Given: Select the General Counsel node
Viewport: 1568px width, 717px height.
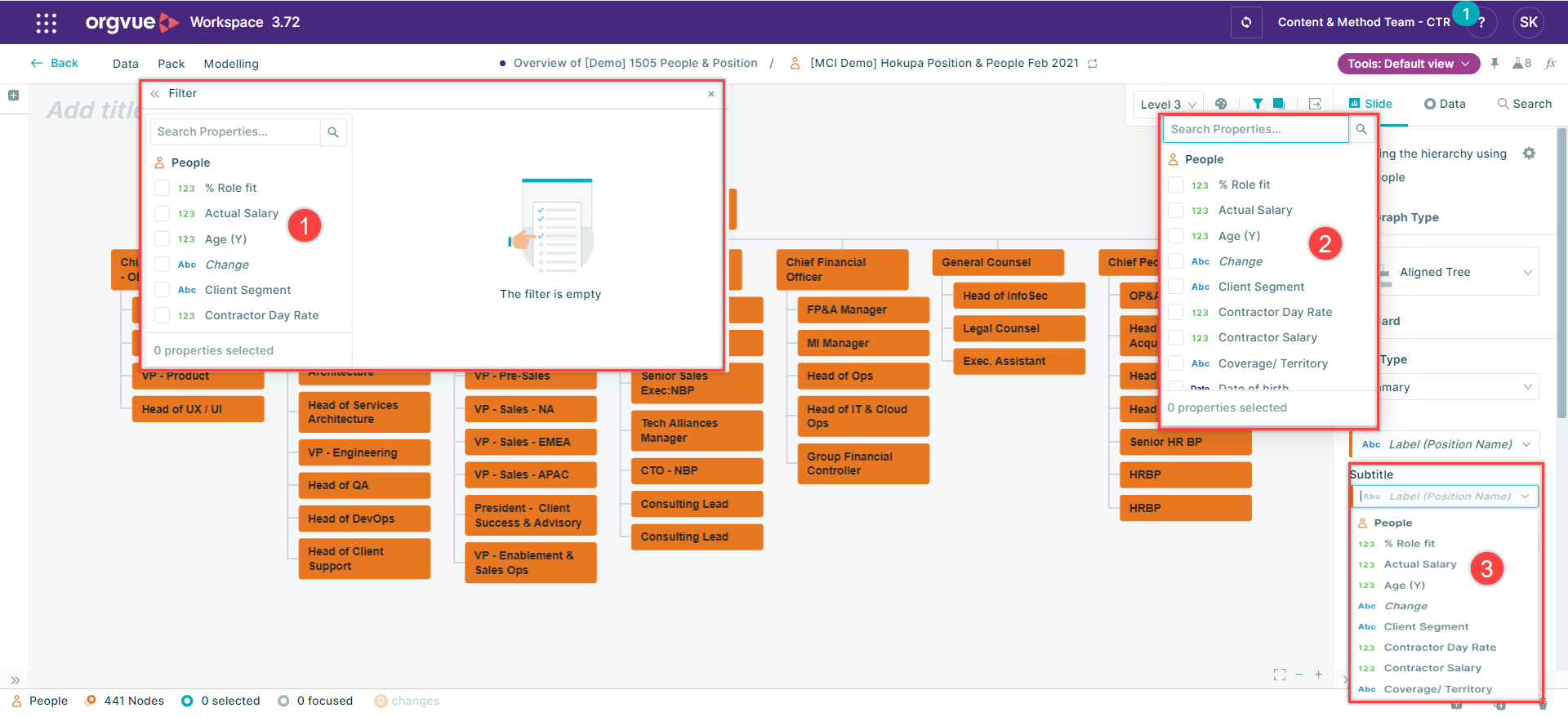Looking at the screenshot, I should click(x=998, y=262).
